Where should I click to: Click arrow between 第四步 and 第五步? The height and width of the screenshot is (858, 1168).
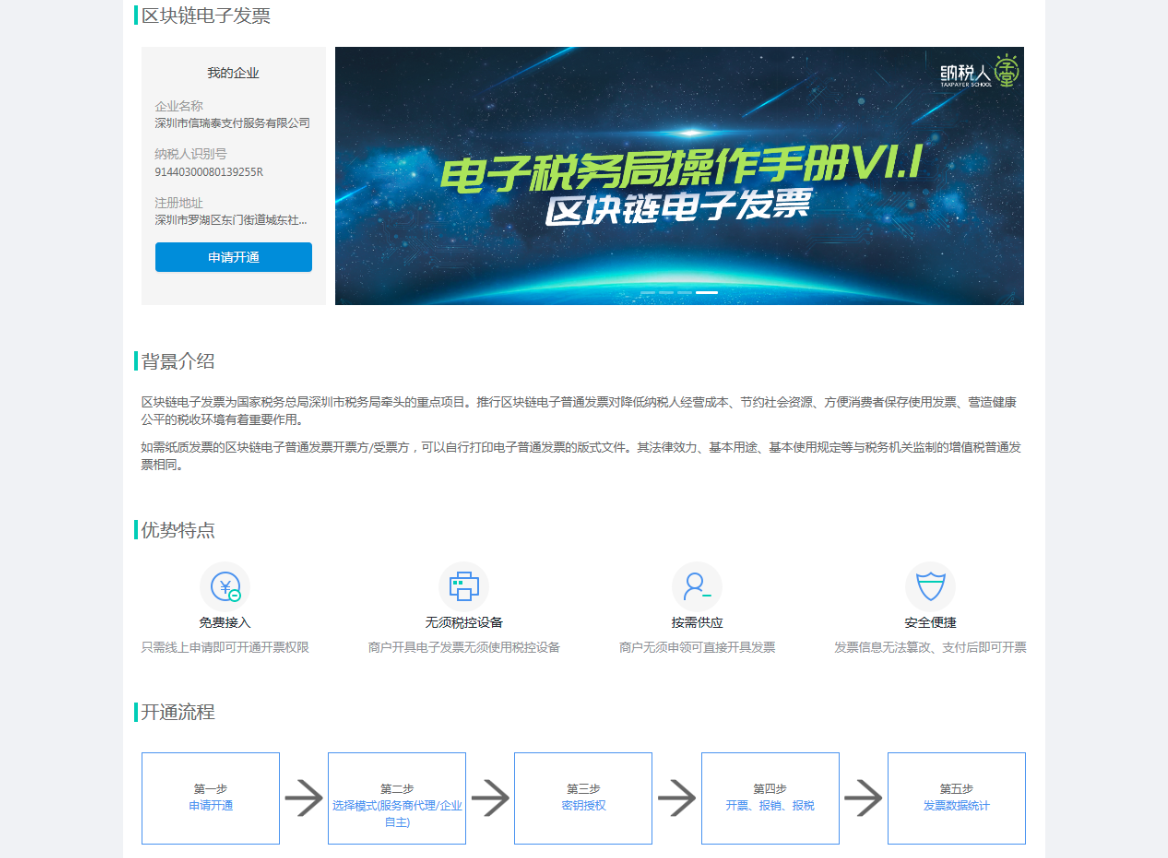tap(863, 798)
